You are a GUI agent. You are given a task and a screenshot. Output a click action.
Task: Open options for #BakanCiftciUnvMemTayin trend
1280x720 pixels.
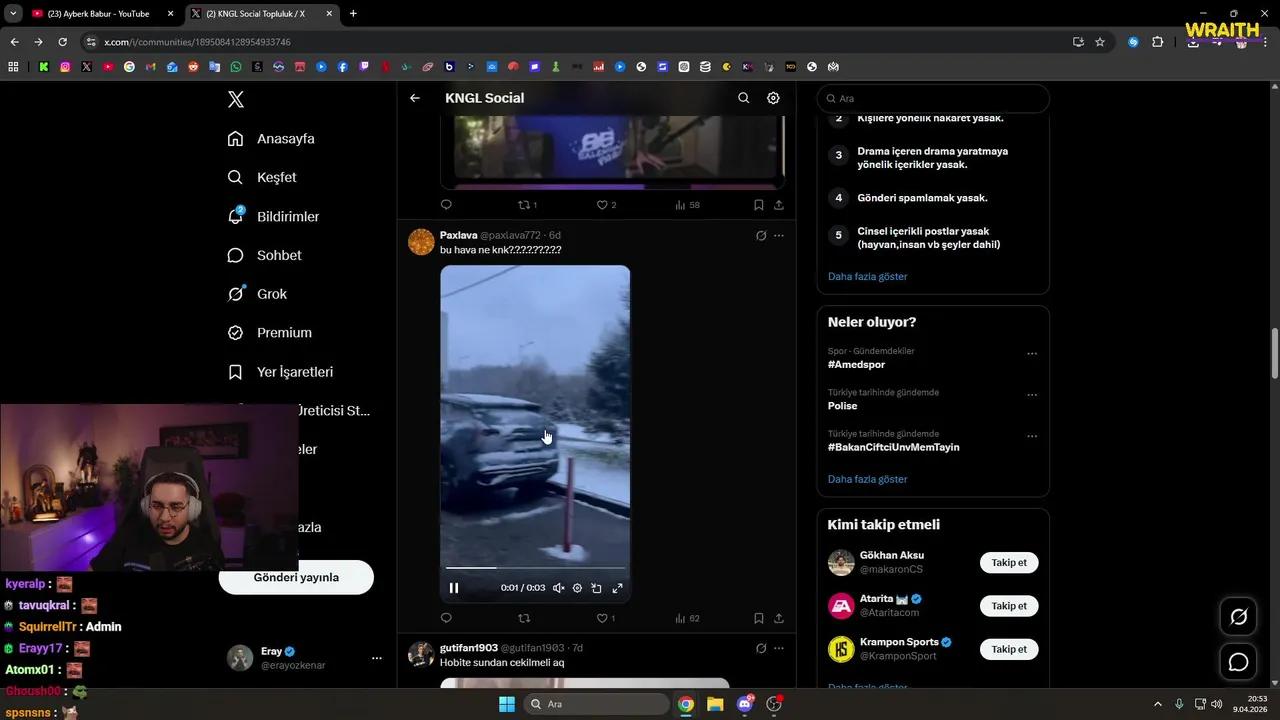coord(1032,436)
